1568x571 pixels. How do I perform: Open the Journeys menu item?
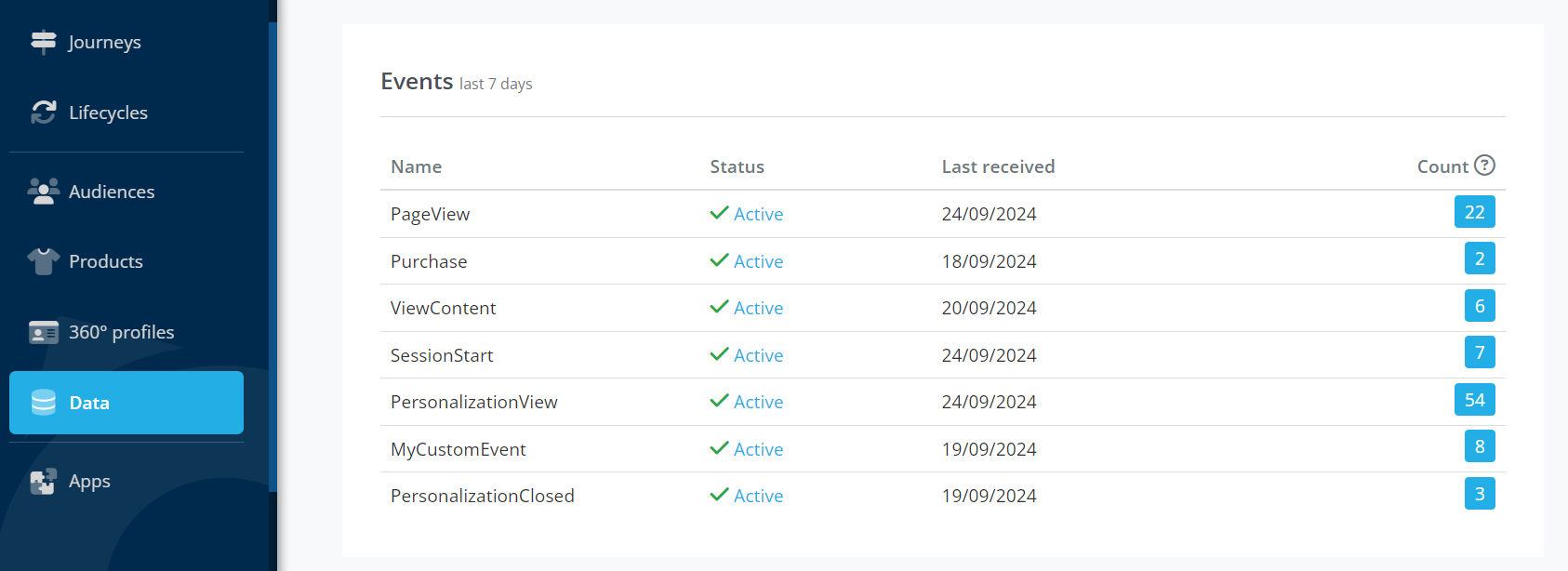[126, 42]
